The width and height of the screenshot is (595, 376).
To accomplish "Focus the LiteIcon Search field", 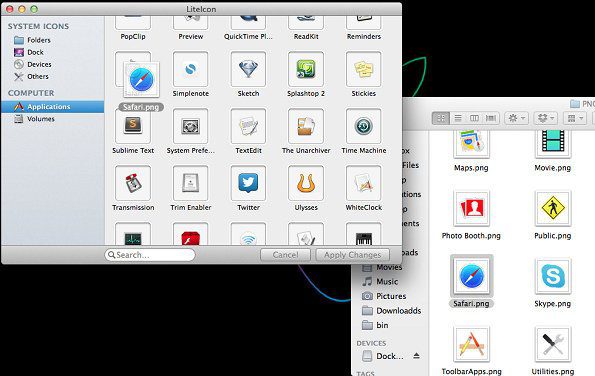I will (x=150, y=255).
